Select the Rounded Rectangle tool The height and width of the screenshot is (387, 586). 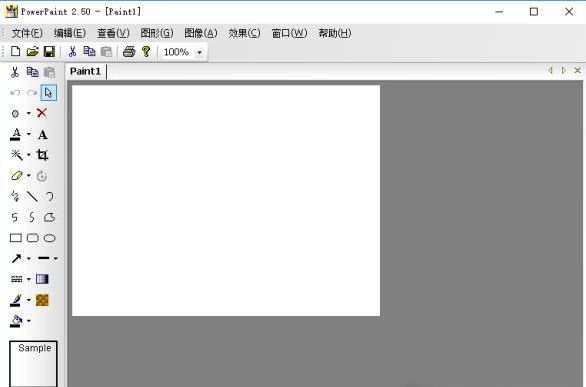33,238
